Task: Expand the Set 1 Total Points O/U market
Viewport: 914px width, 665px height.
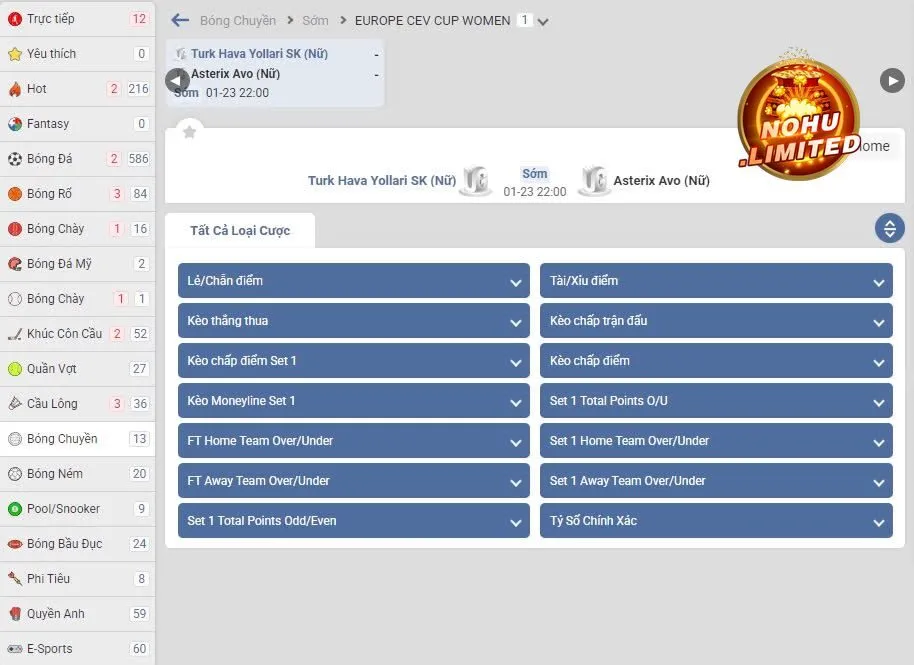Action: [716, 401]
